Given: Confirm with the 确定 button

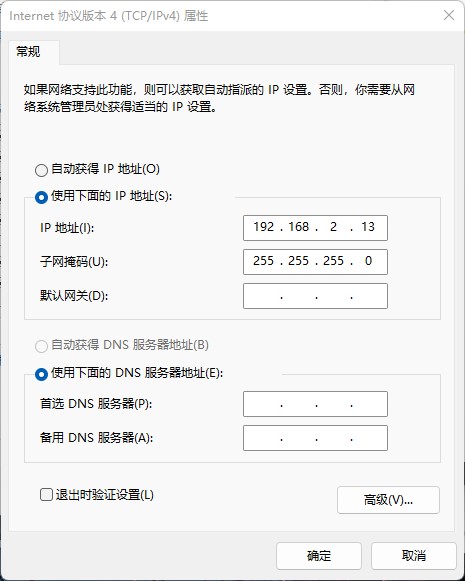Looking at the screenshot, I should point(319,556).
